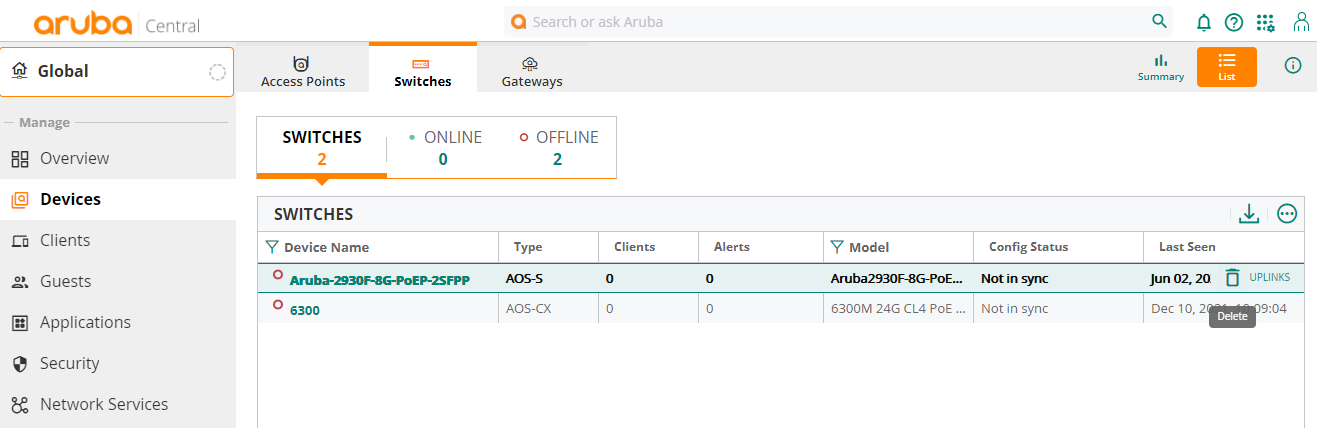Select the Switches tab
1317x428 pixels.
(x=423, y=69)
